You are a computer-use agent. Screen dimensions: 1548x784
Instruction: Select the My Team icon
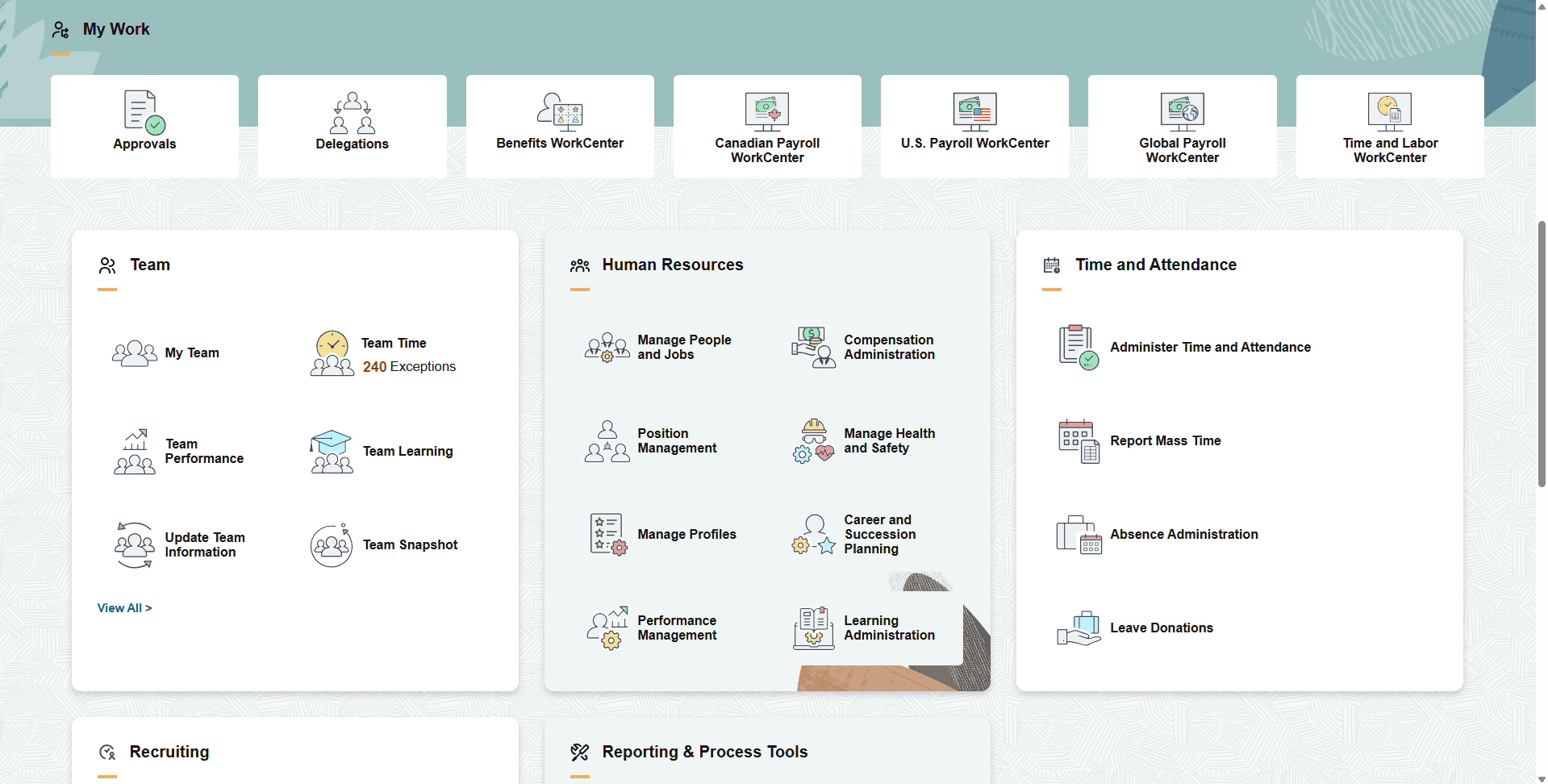(134, 352)
